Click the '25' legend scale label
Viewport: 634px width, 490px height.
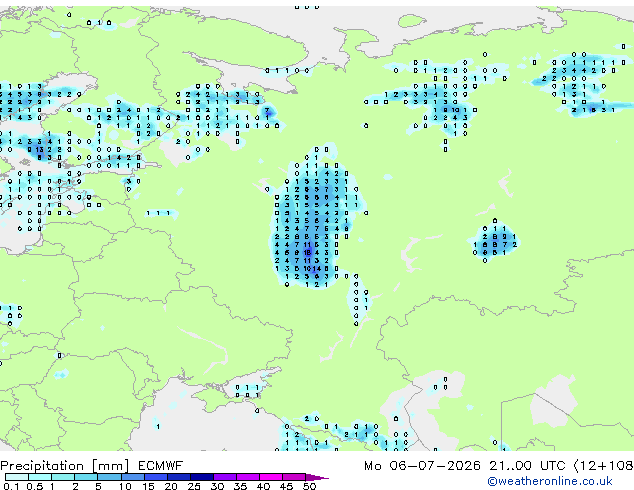pyautogui.click(x=194, y=486)
